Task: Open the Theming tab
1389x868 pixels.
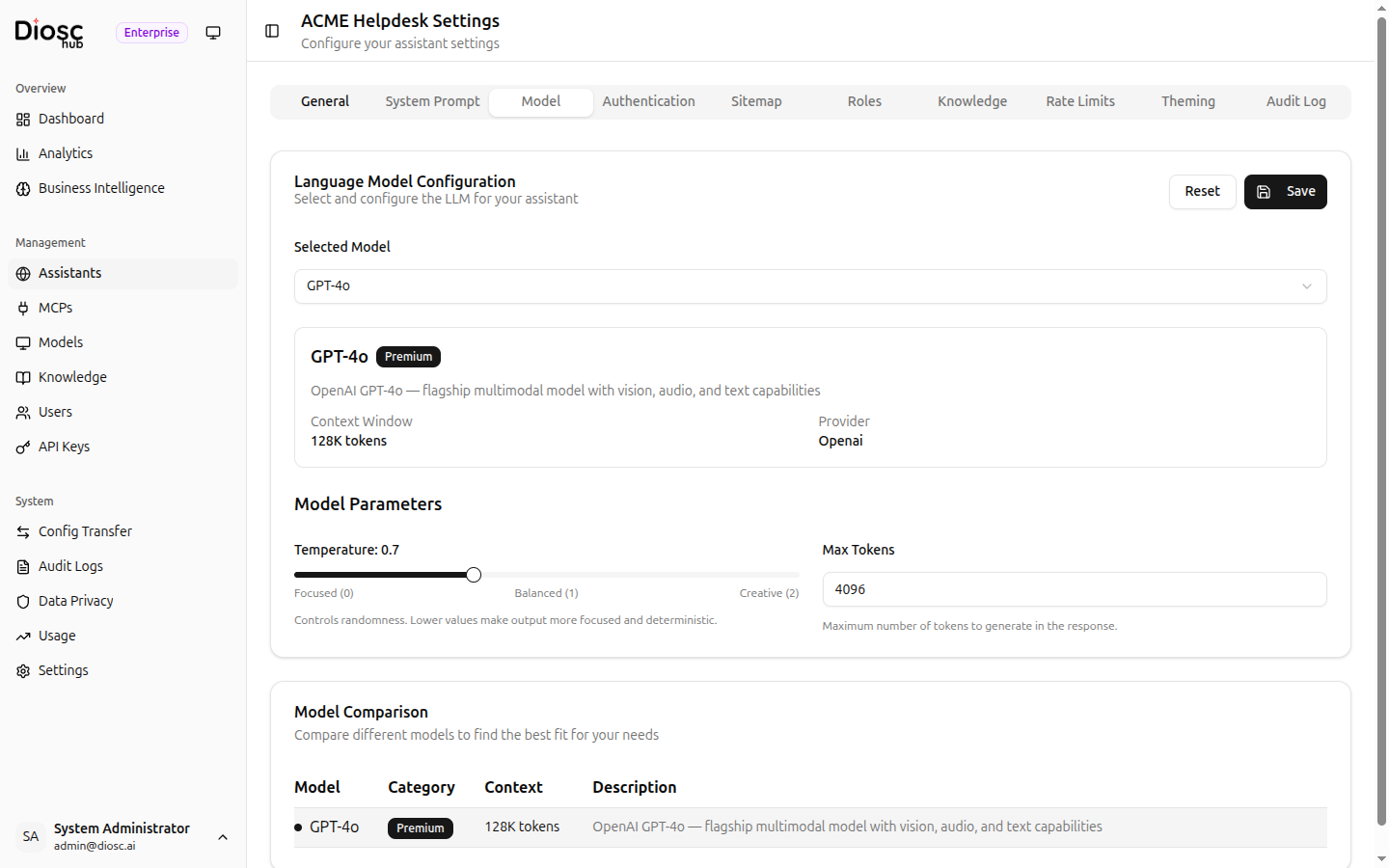Action: [x=1188, y=102]
